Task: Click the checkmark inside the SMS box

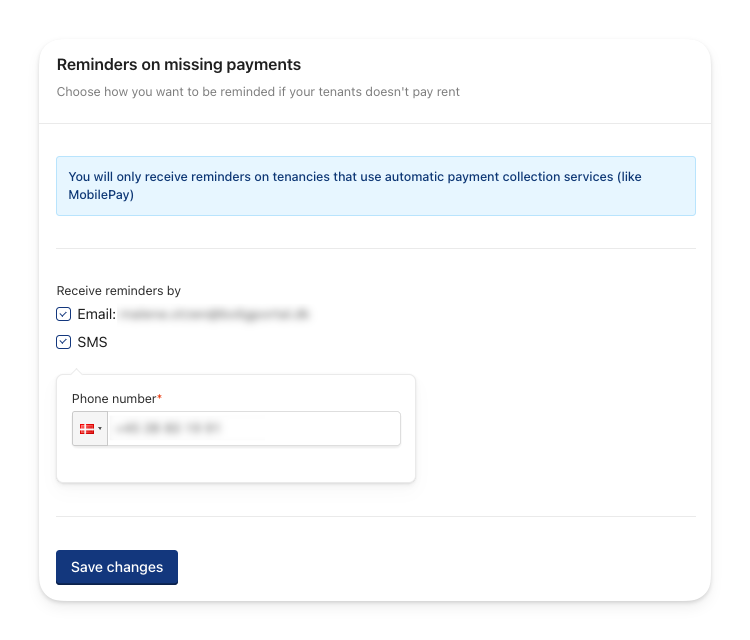Action: (64, 342)
